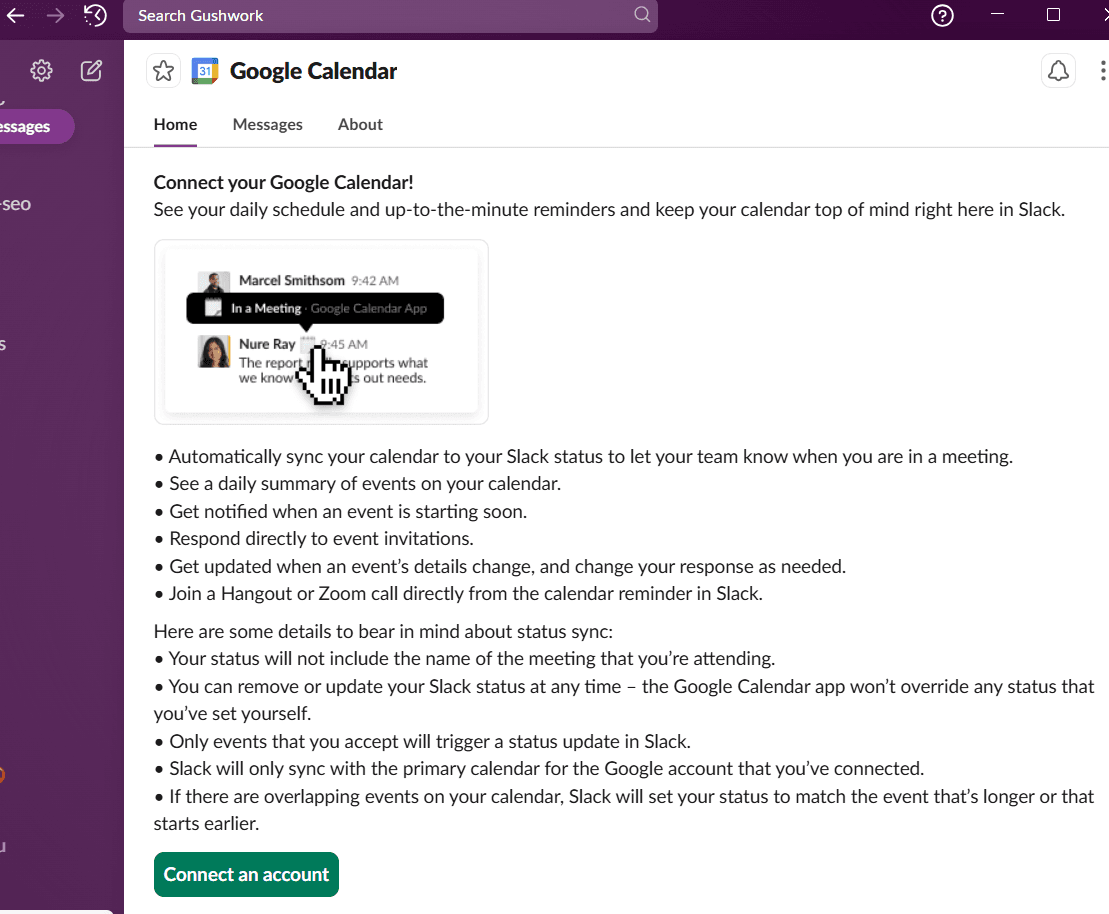The image size is (1109, 914).
Task: Go back with the left arrow
Action: tap(15, 15)
